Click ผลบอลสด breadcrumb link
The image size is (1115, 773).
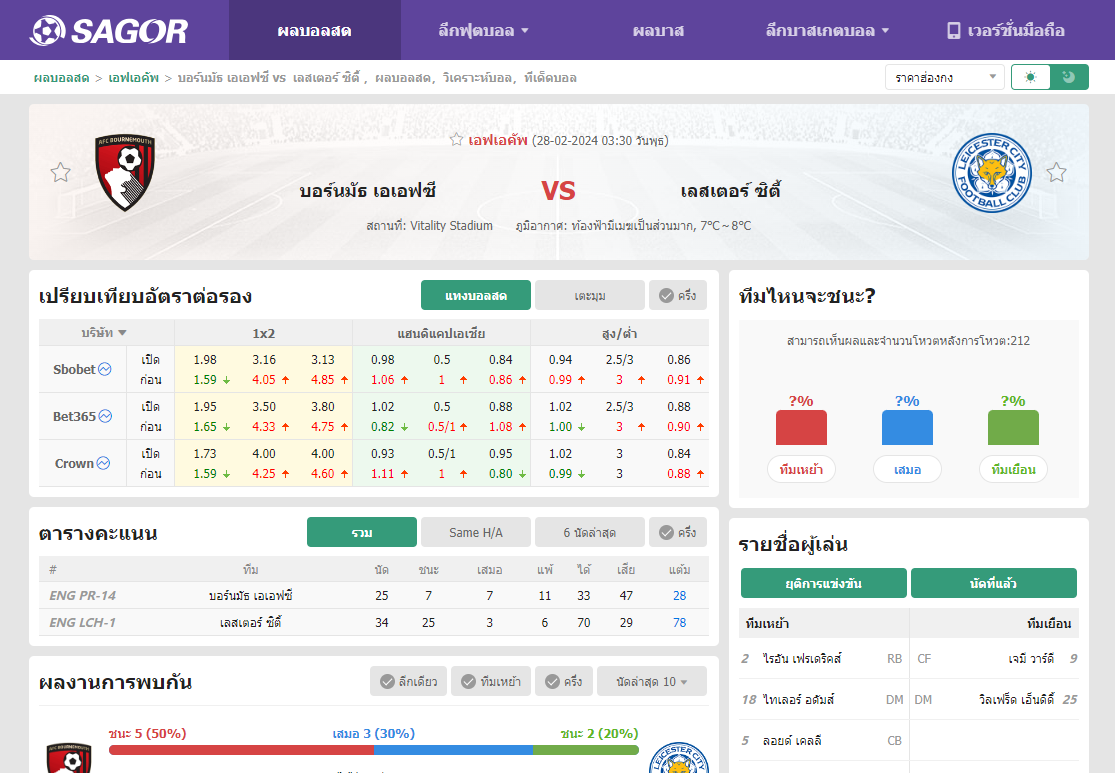point(61,78)
